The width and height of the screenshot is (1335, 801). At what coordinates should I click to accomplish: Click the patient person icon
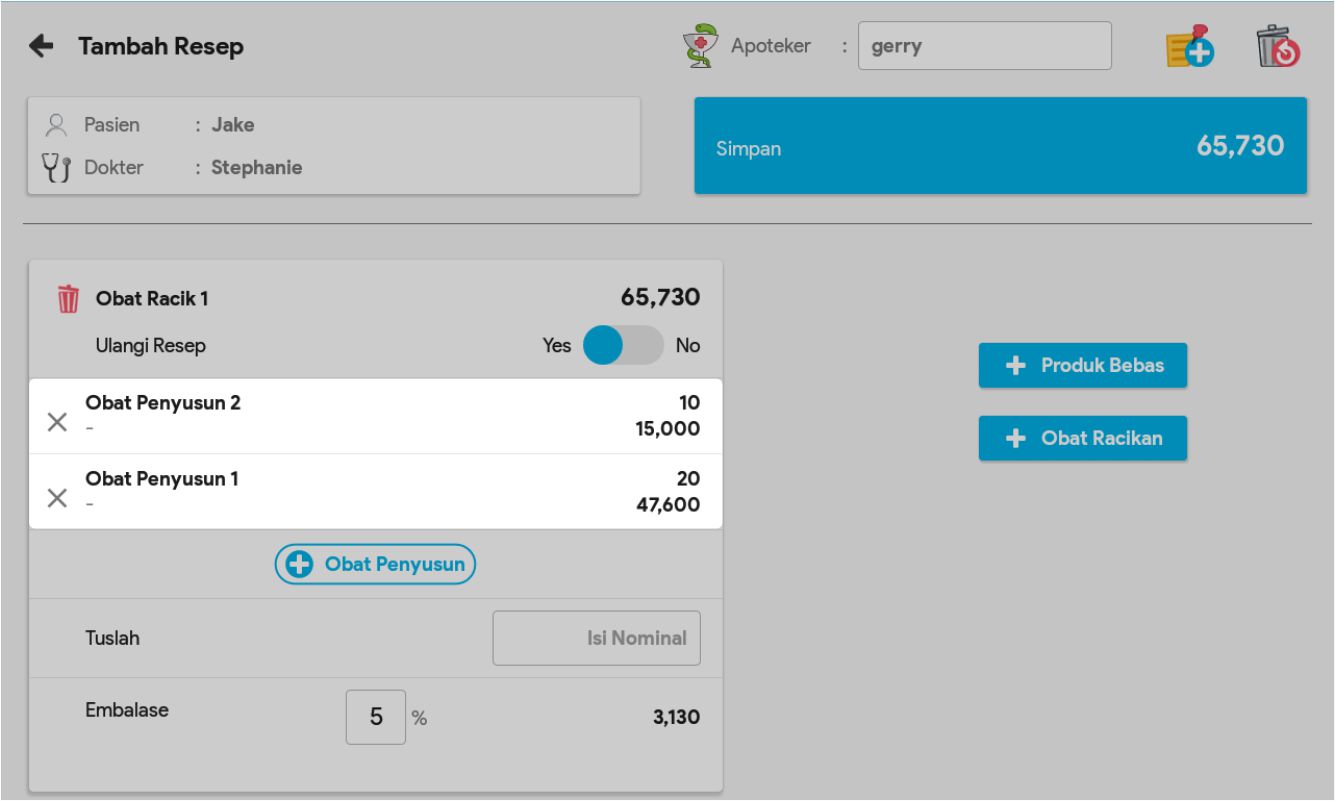pos(57,125)
